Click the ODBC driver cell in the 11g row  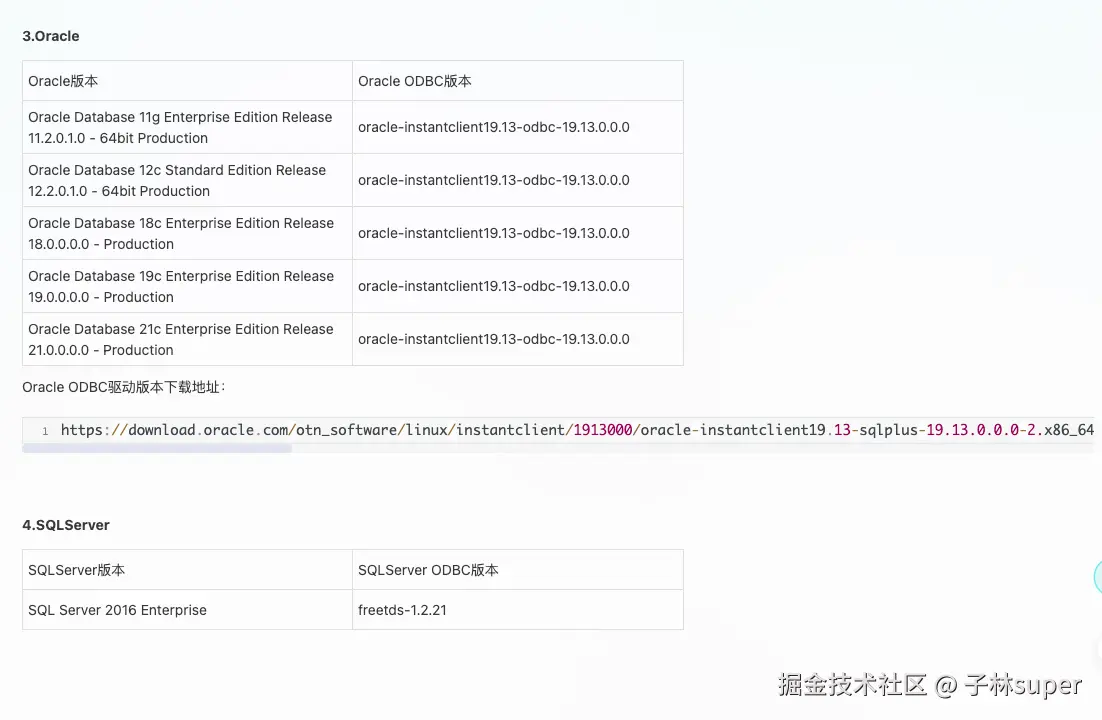517,127
